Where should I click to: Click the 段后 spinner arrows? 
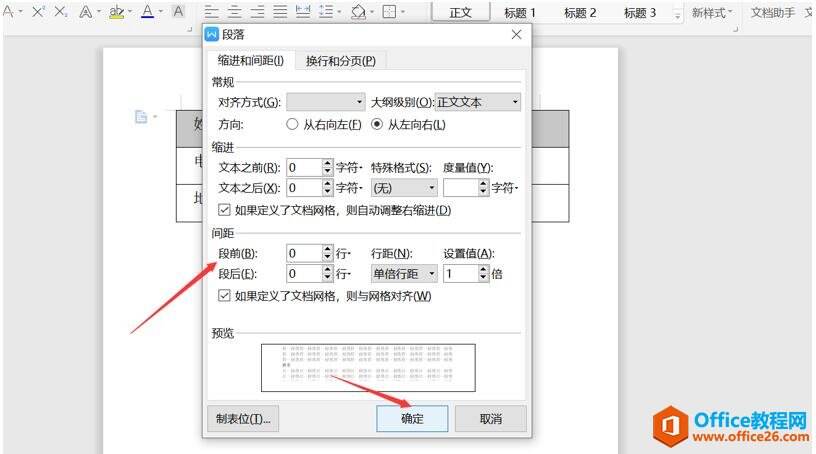tap(327, 273)
